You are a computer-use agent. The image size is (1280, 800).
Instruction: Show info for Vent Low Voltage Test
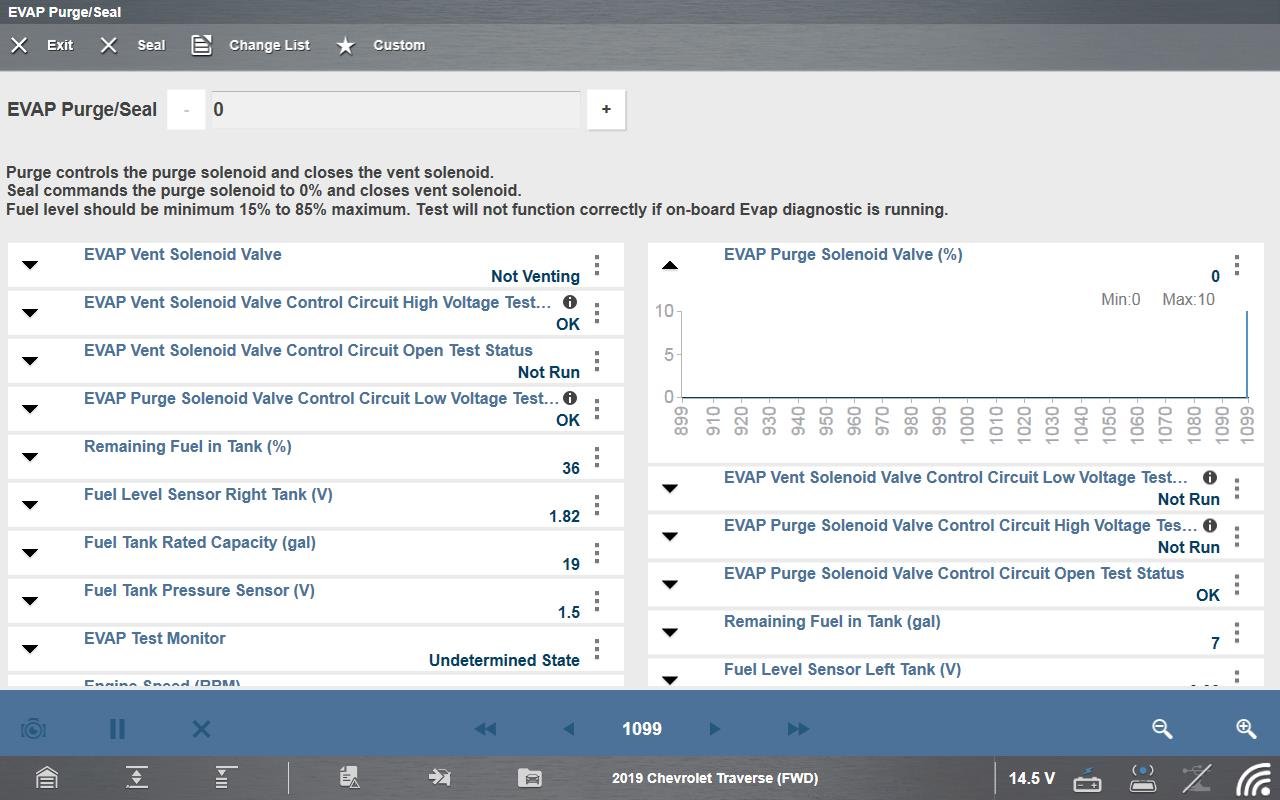point(1210,477)
